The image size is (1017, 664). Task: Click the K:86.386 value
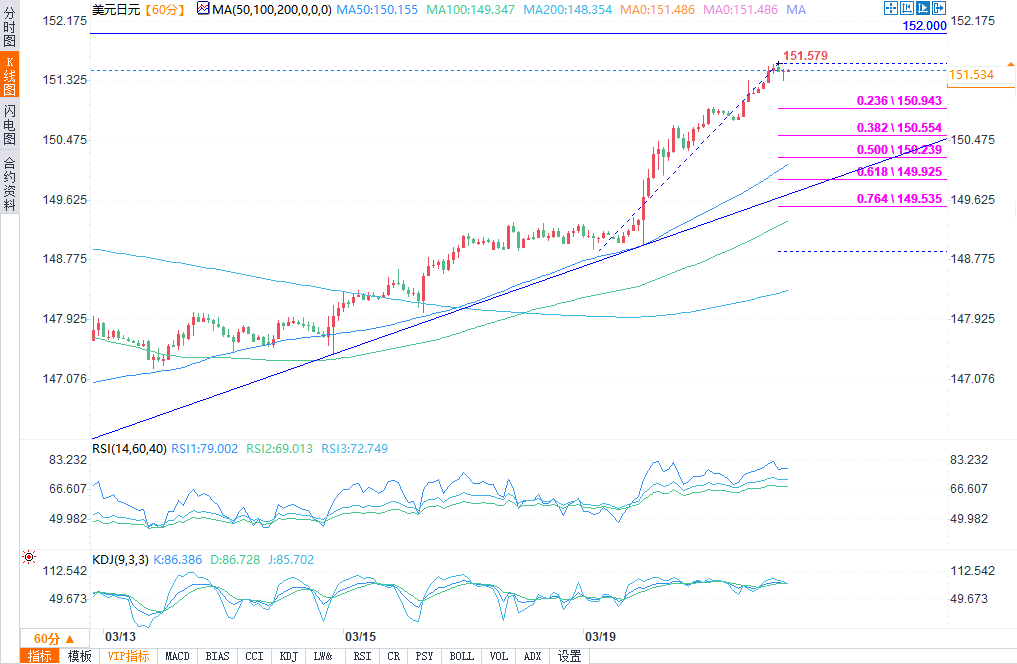[178, 560]
